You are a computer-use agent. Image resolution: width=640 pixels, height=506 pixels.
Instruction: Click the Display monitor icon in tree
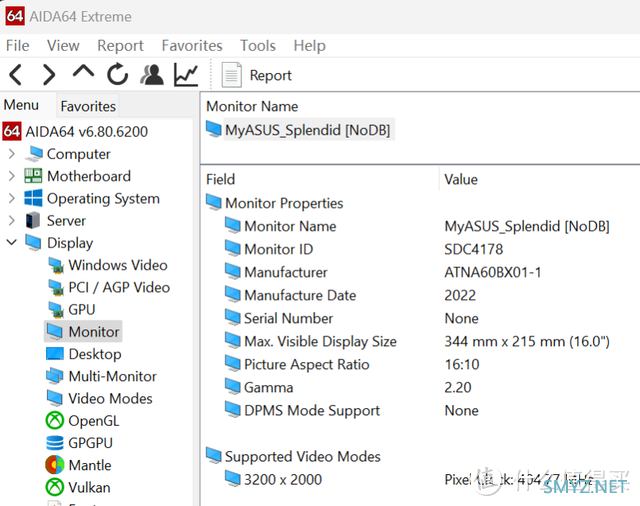pos(33,242)
